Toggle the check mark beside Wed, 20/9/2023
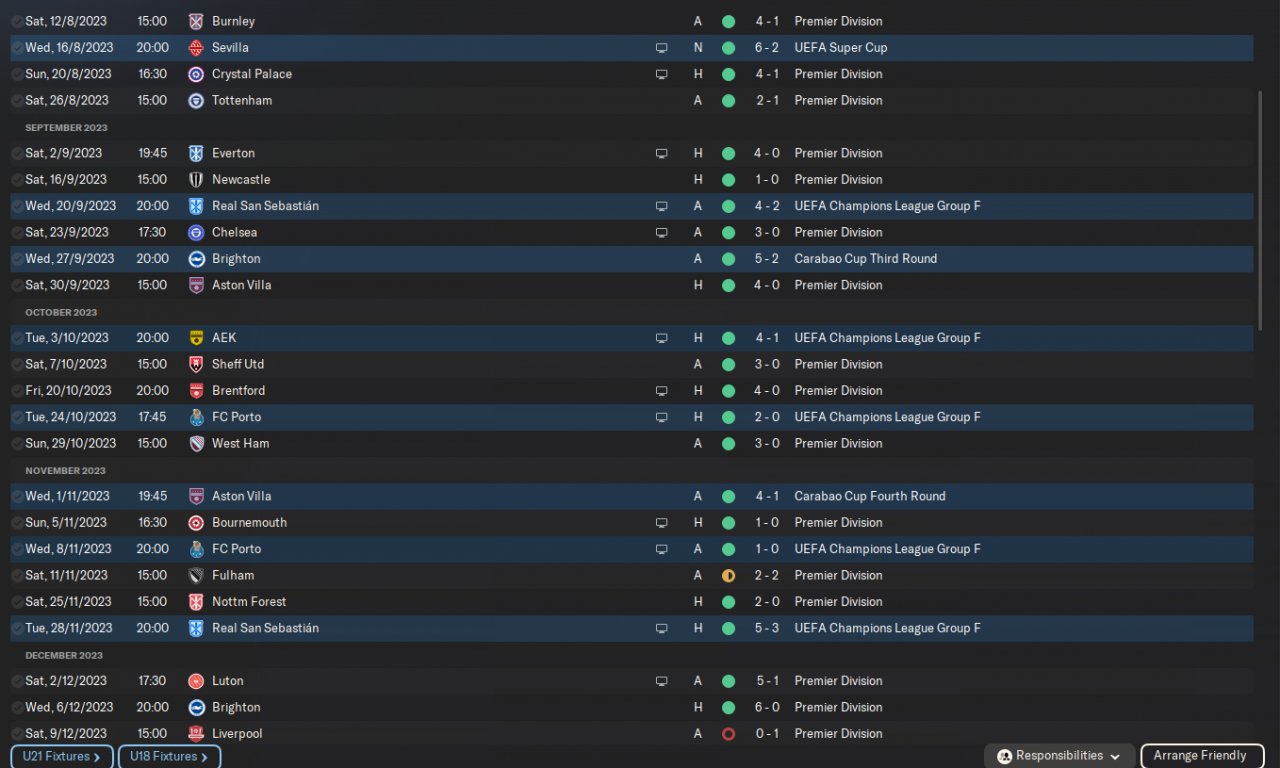Viewport: 1280px width, 768px height. (x=17, y=206)
